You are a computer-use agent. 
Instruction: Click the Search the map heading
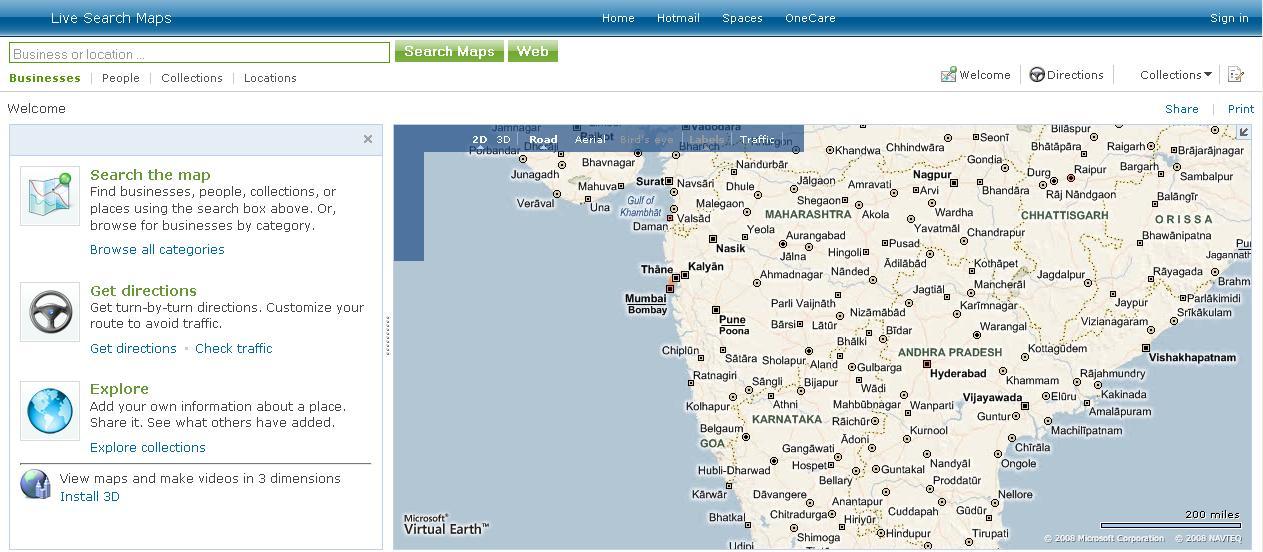150,175
